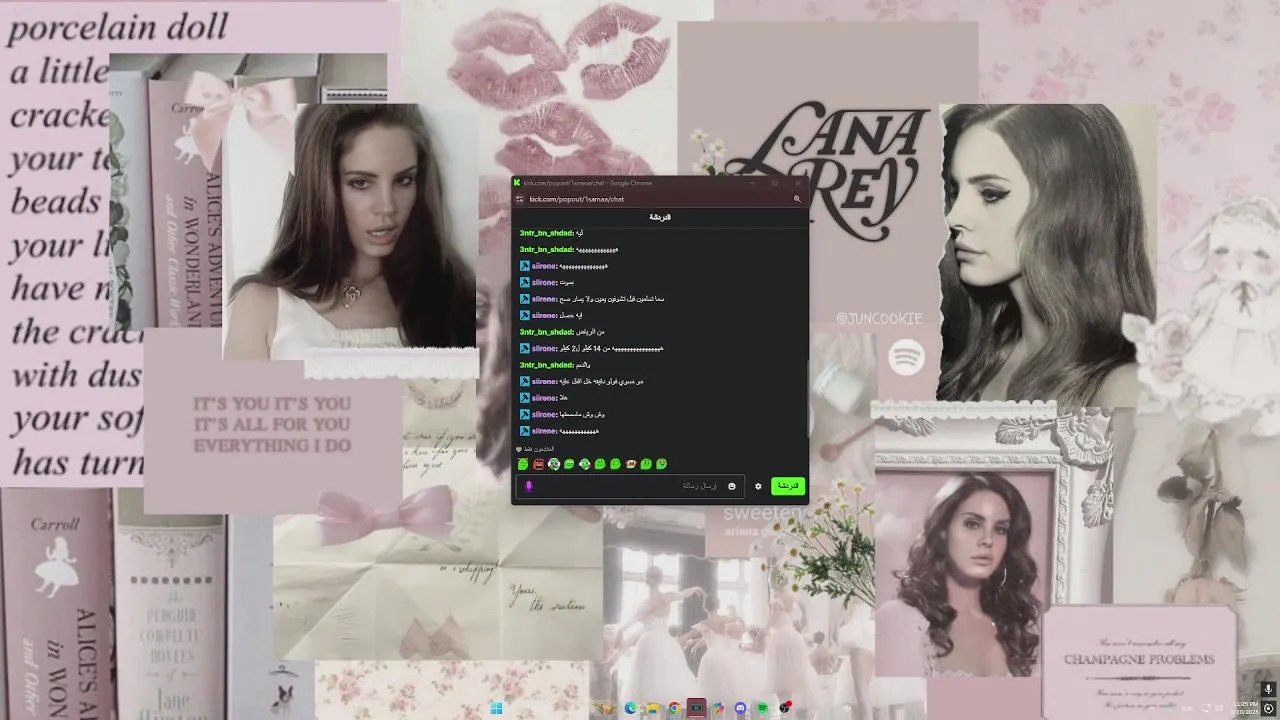1280x720 pixels.
Task: Open the Windows Start menu
Action: click(496, 708)
